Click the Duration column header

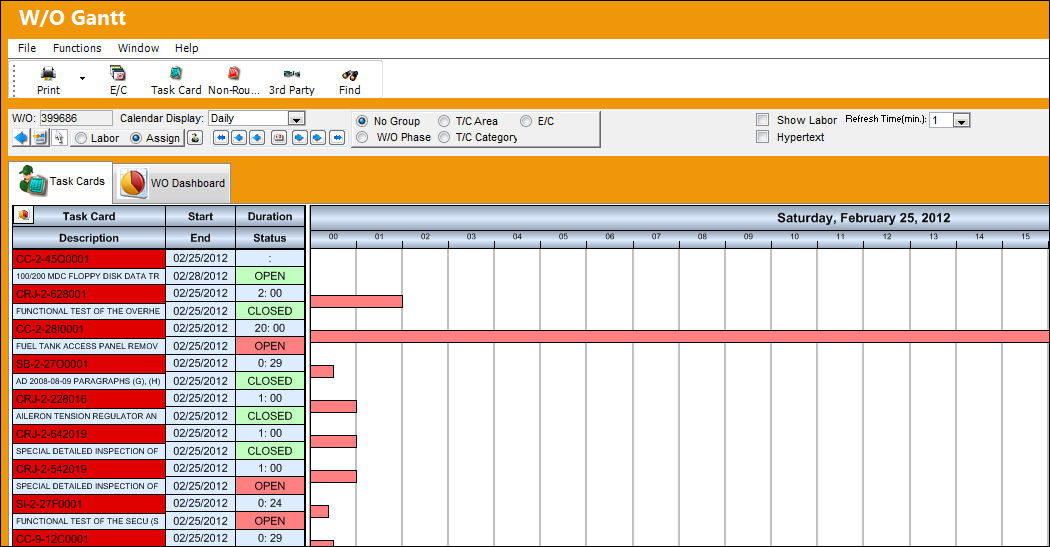[270, 216]
